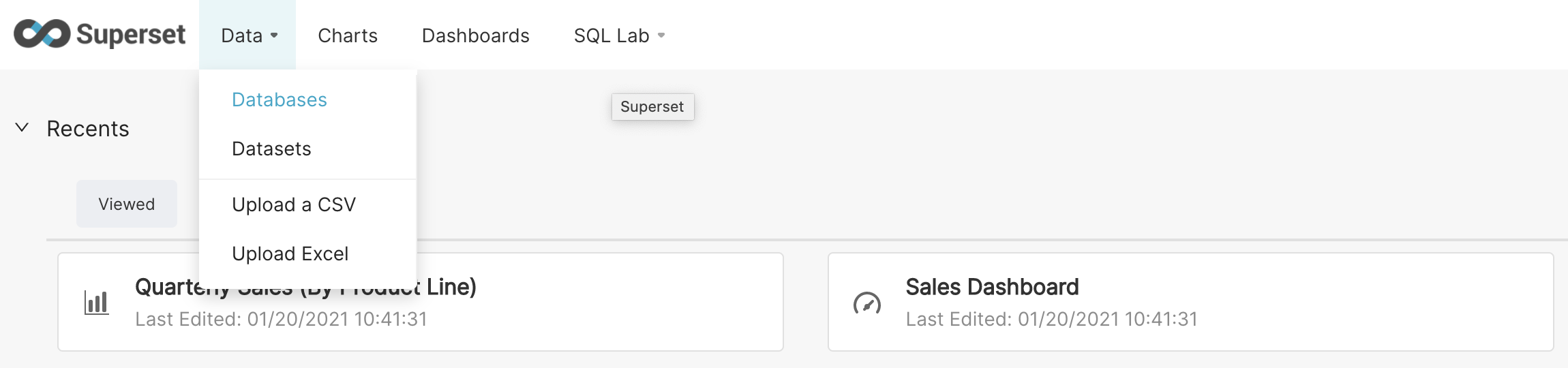The image size is (1568, 368).
Task: Open the Sales Dashboard title link
Action: [992, 287]
